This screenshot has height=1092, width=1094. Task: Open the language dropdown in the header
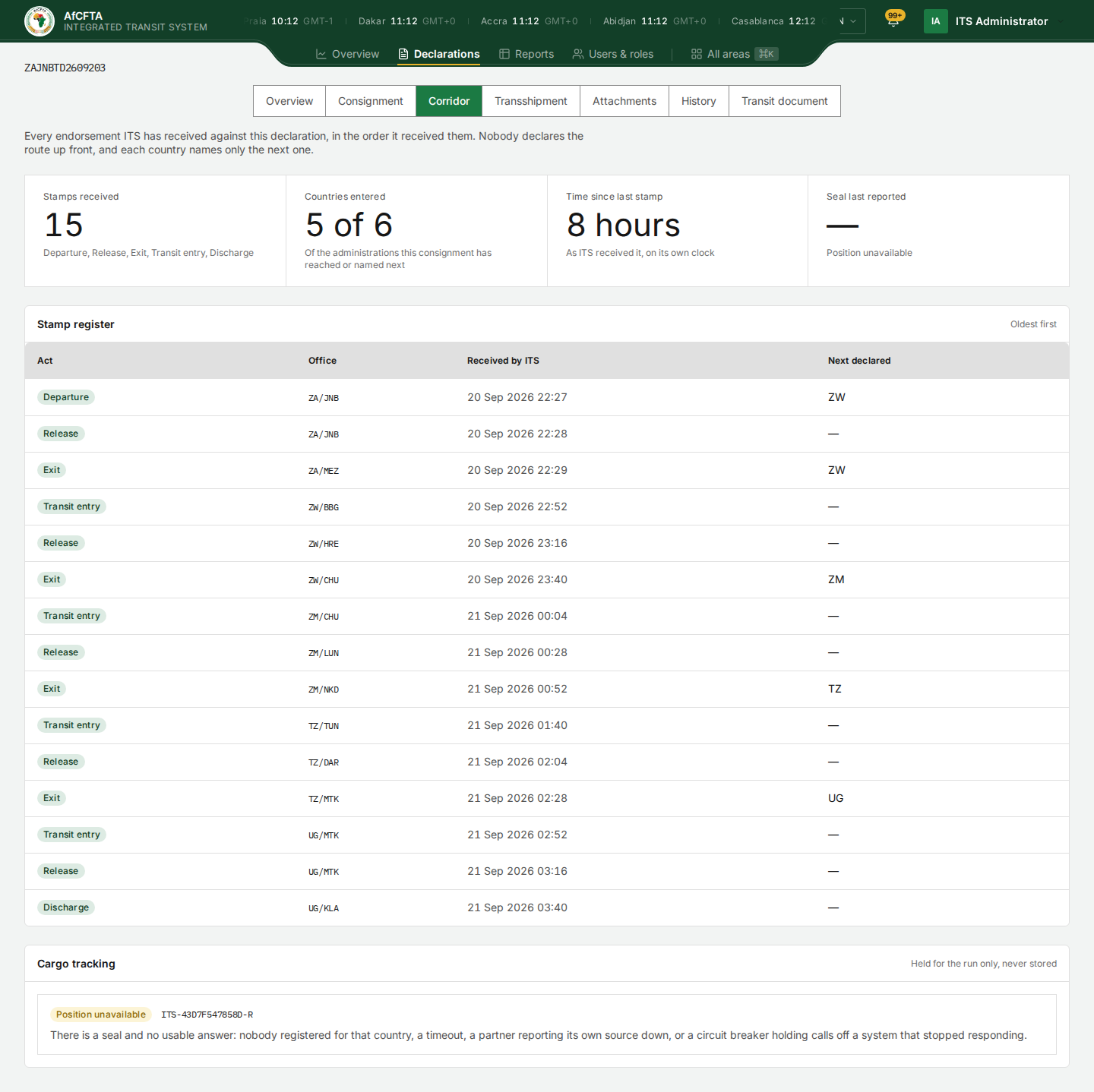tap(852, 21)
